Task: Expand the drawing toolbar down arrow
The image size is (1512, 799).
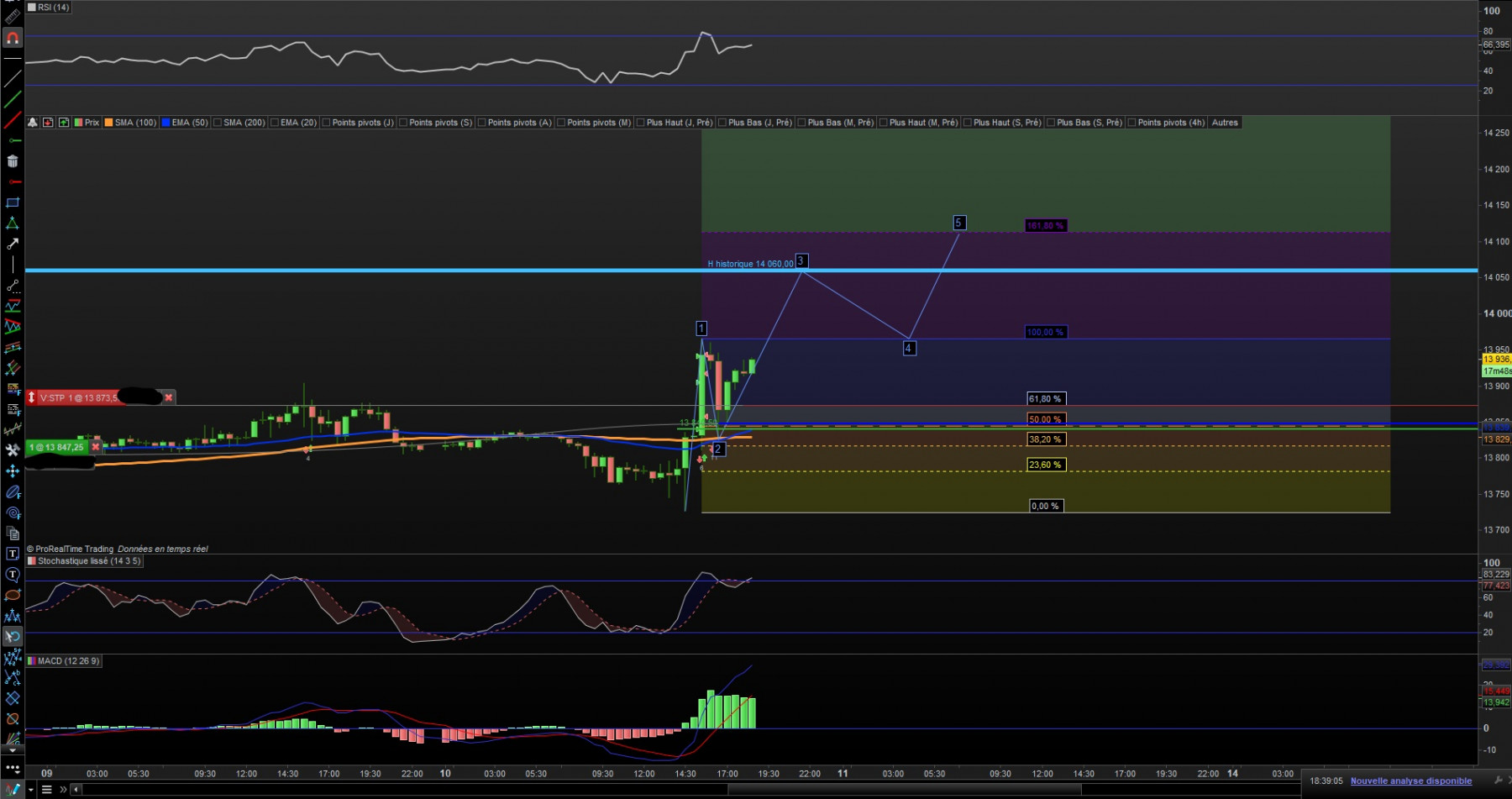Action: (12, 750)
